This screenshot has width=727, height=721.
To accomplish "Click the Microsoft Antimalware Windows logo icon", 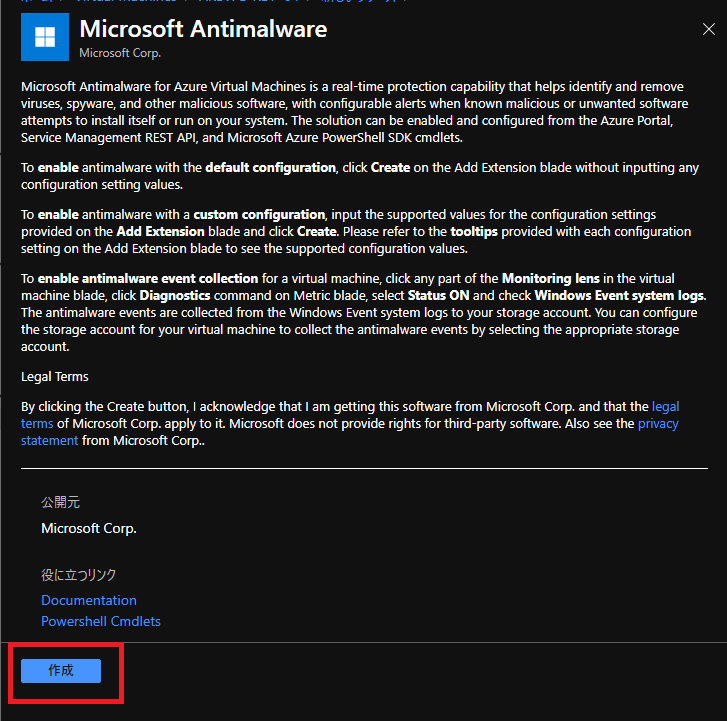I will [45, 37].
